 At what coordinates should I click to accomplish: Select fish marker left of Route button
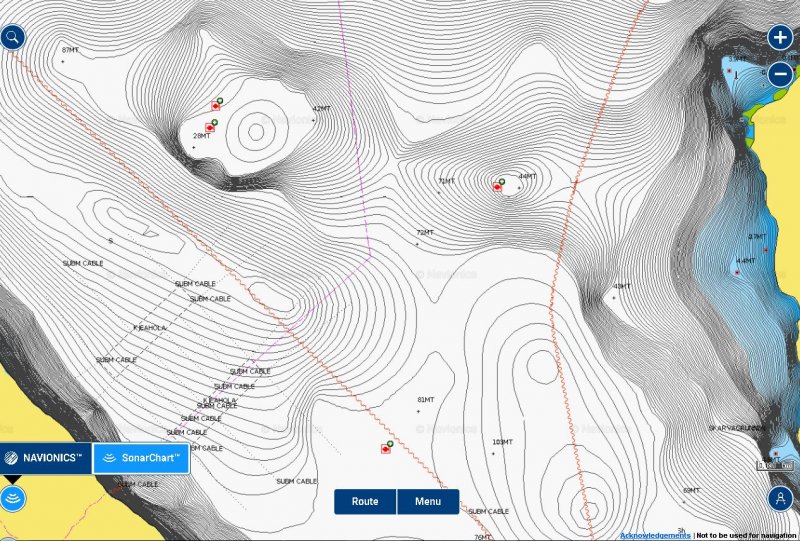point(386,447)
